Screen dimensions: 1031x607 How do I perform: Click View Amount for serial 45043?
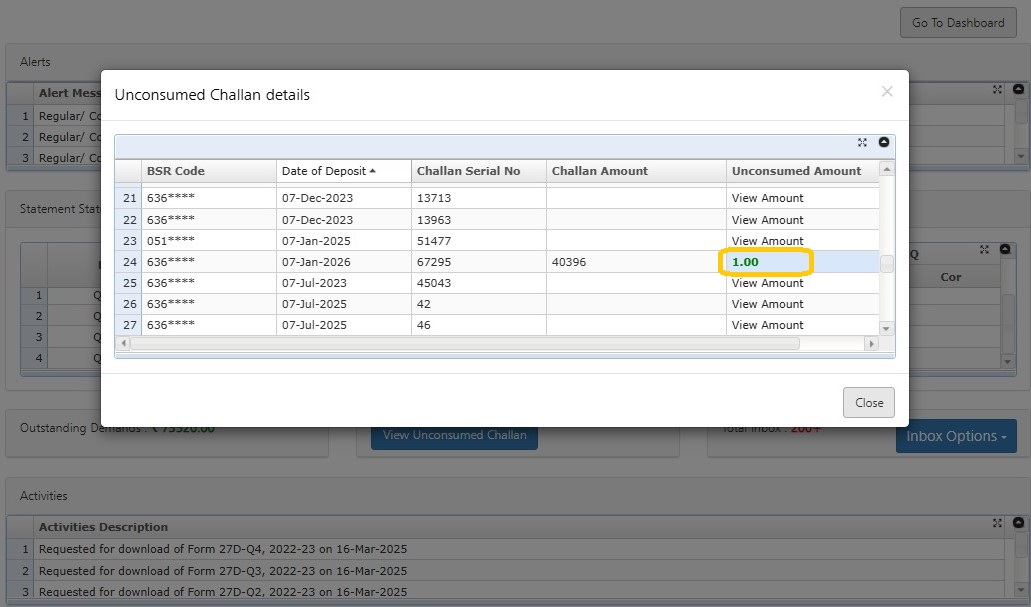767,283
